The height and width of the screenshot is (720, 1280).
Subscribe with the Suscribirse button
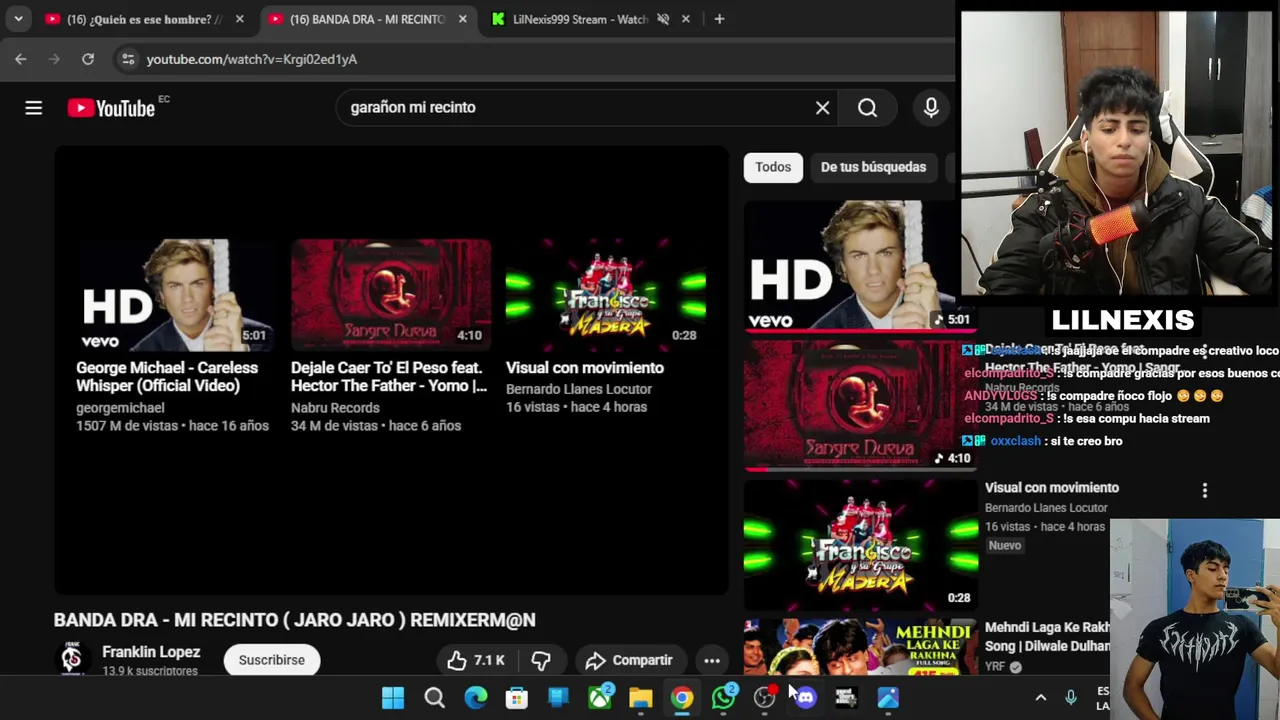point(272,660)
